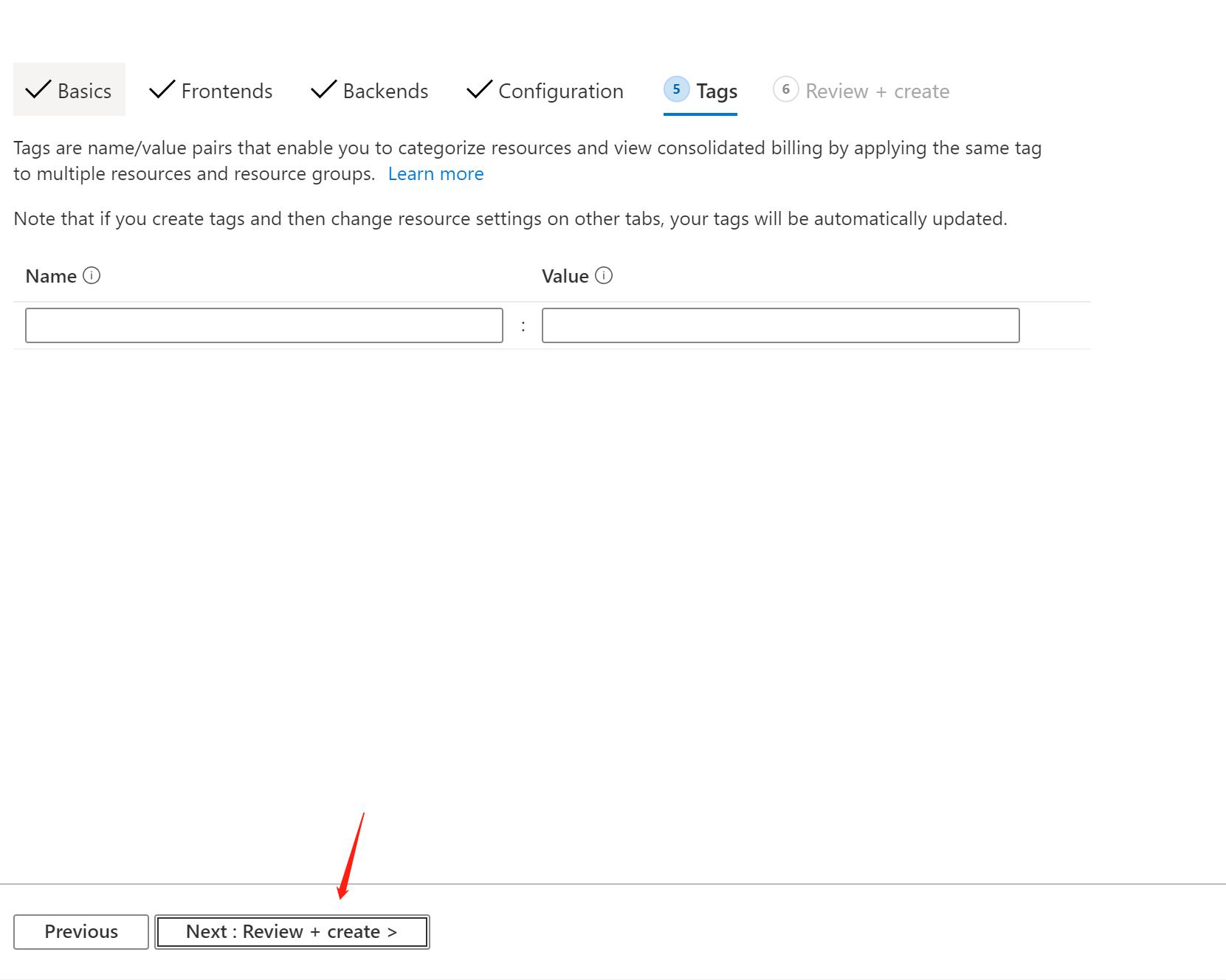Click the tag Value input field

780,325
